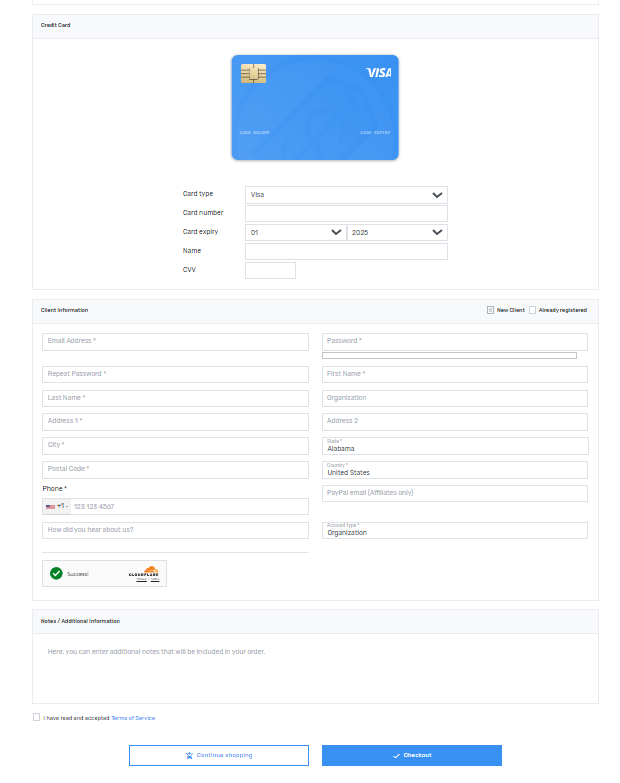
Task: Click the Email Address field
Action: 175,342
